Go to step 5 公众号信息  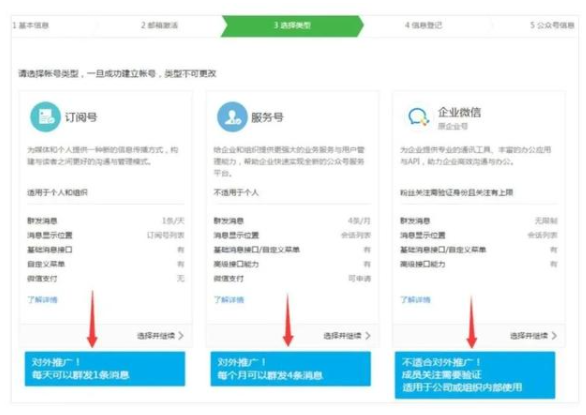[552, 25]
